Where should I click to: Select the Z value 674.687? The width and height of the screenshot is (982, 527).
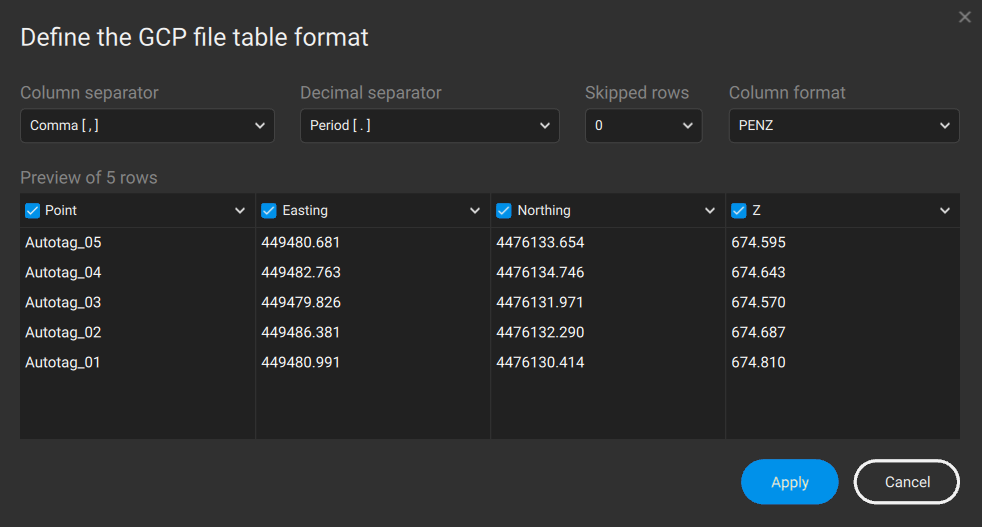coord(758,333)
